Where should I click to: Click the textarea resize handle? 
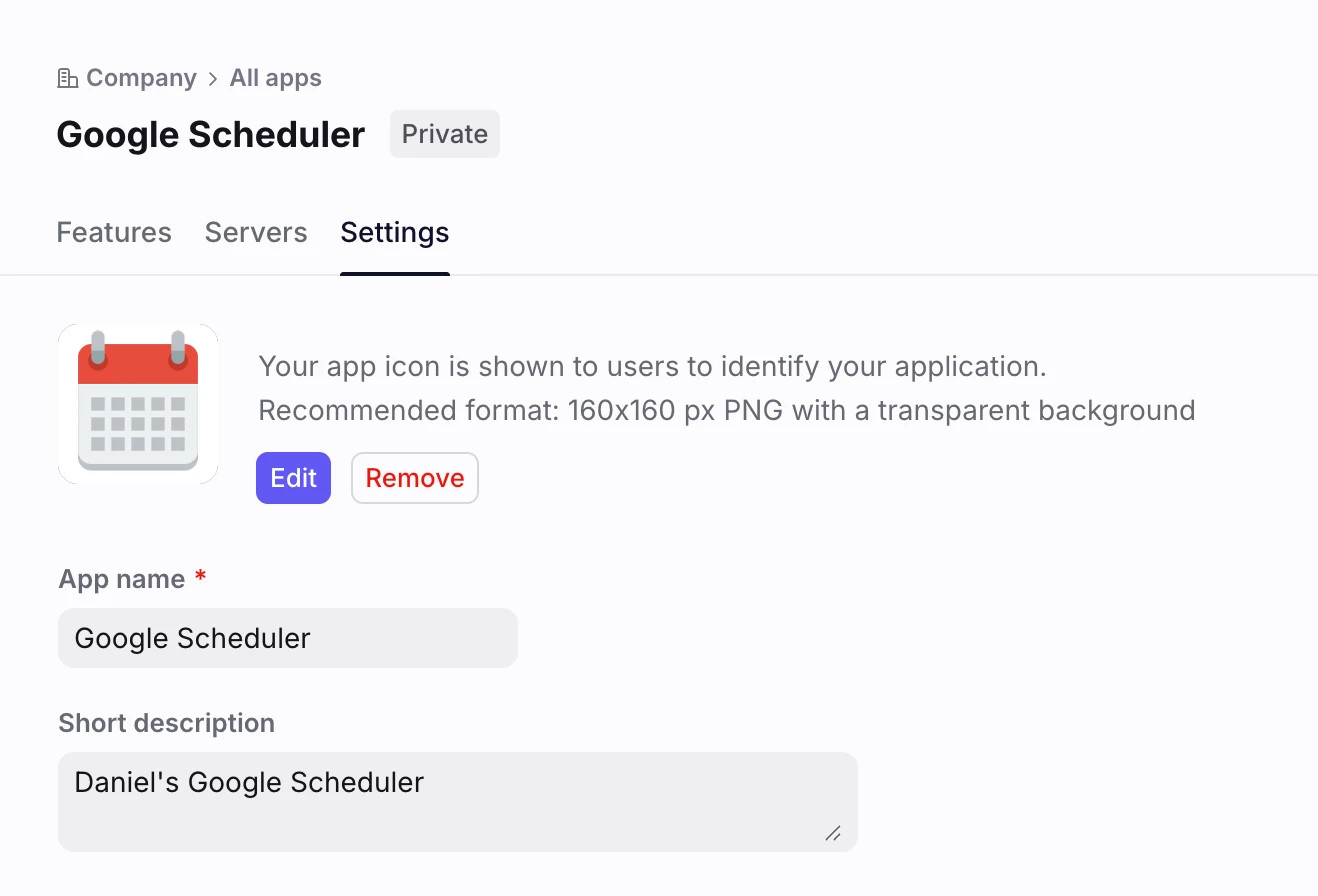[833, 833]
